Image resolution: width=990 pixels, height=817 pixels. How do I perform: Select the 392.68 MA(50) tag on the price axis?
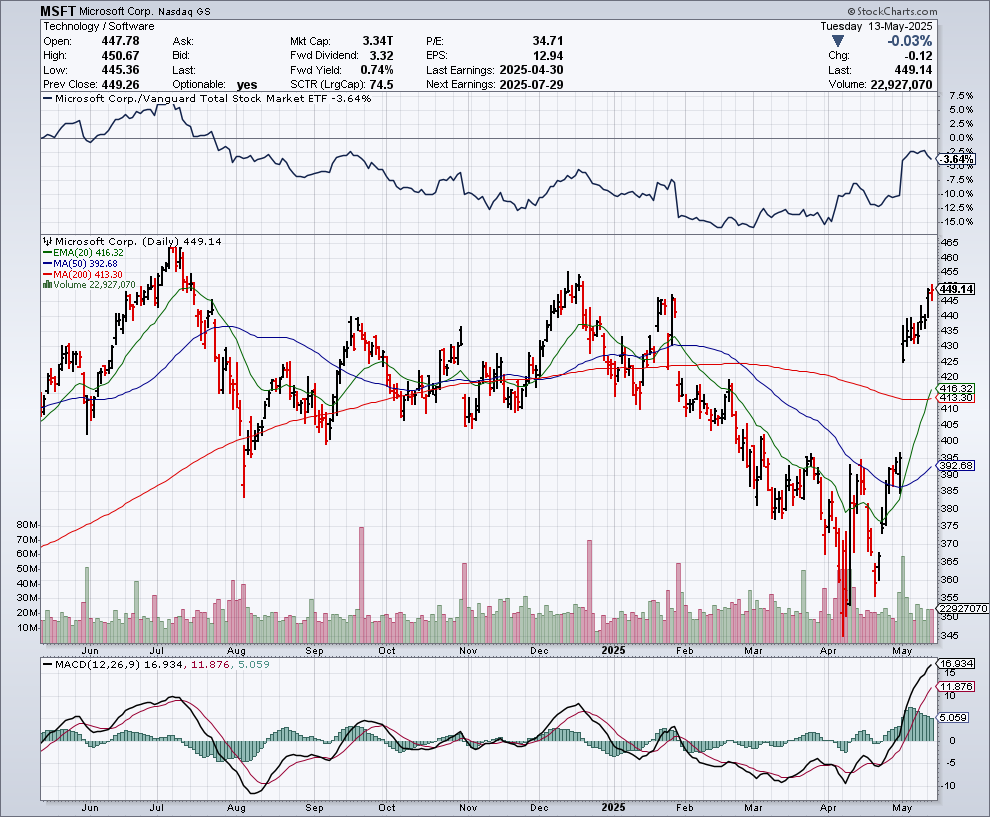click(957, 465)
